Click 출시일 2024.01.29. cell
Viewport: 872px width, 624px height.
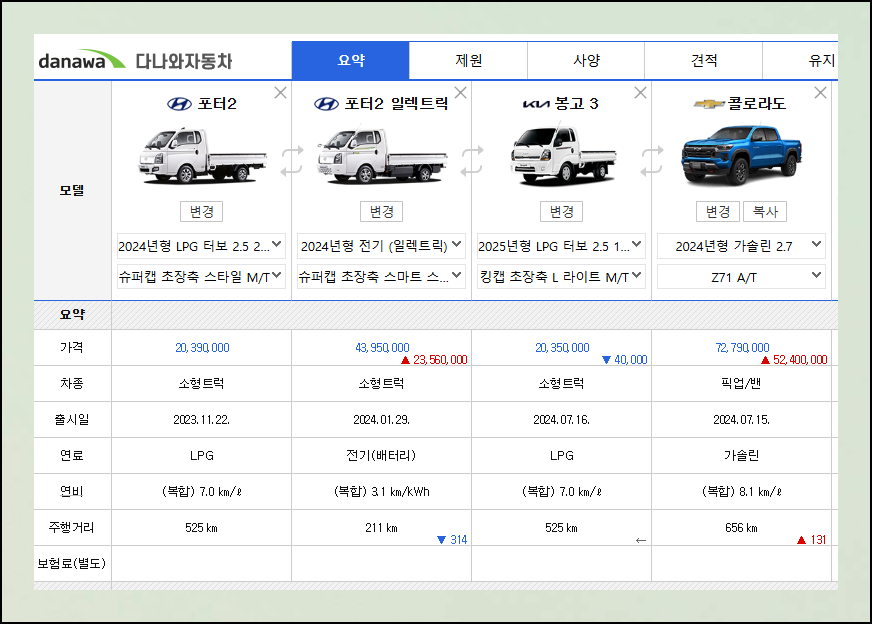tap(382, 419)
